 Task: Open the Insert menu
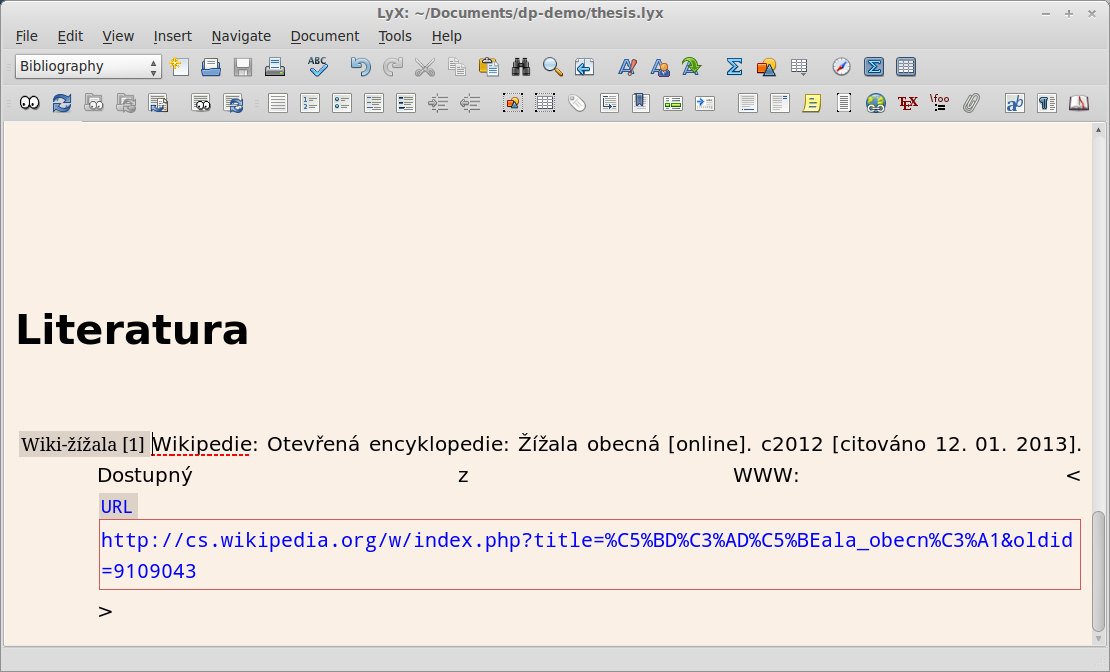(173, 36)
